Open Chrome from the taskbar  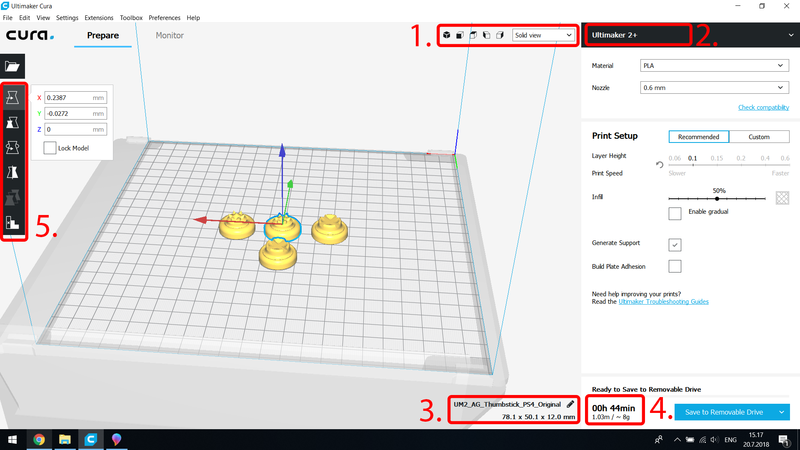(39, 439)
